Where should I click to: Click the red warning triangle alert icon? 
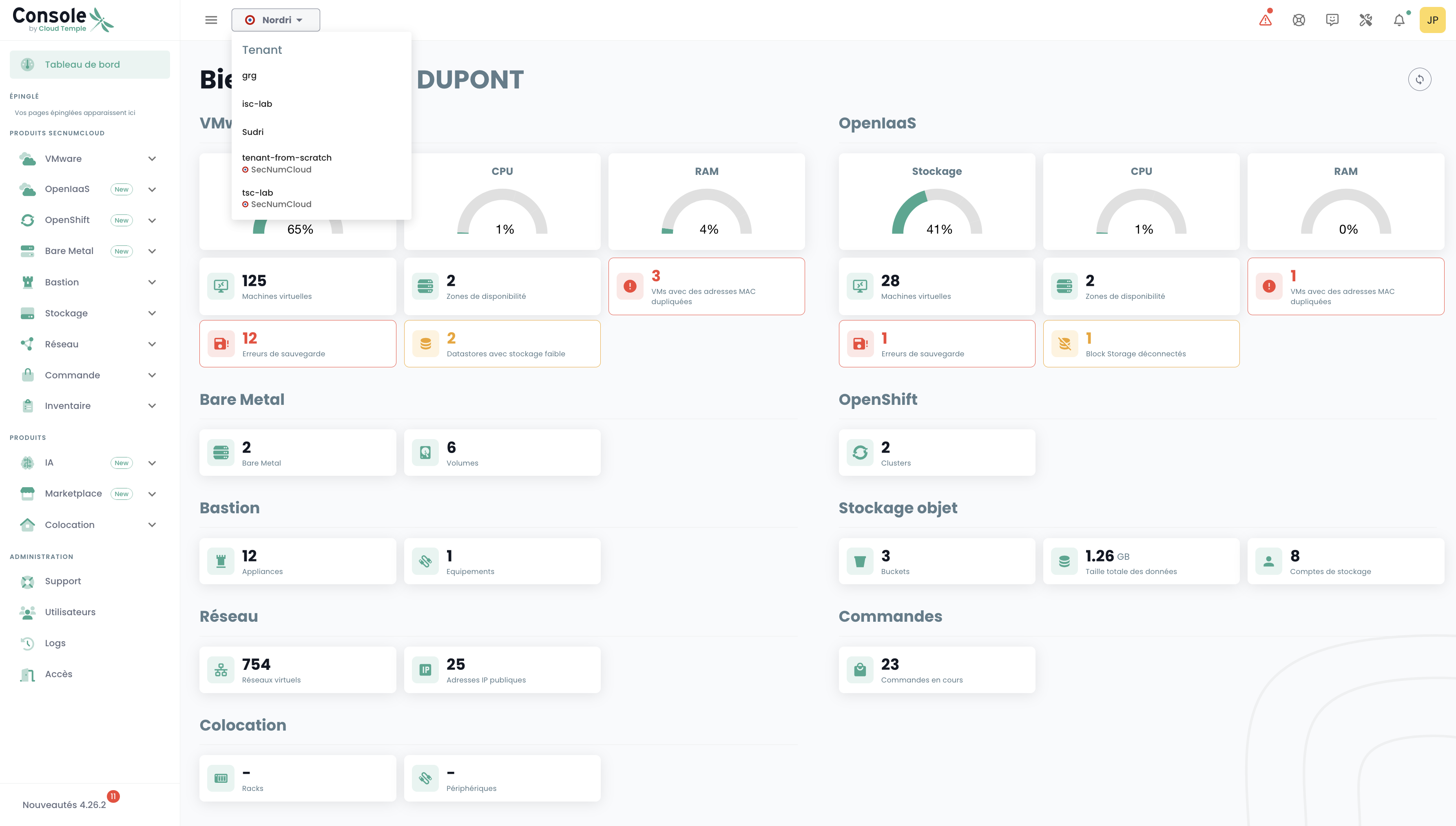point(1266,20)
